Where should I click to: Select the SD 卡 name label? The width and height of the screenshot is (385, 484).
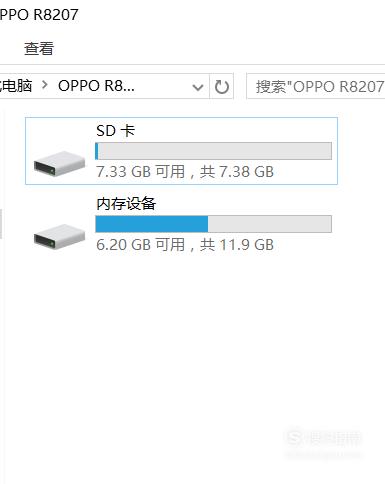coord(115,130)
